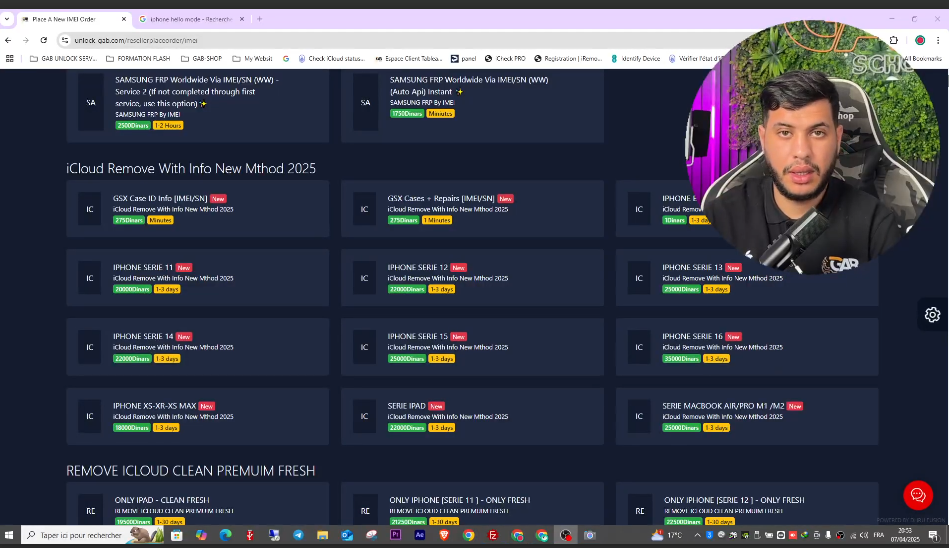Choose ONLY IPHONE SERIE 12 ONLY FRESH

747,504
